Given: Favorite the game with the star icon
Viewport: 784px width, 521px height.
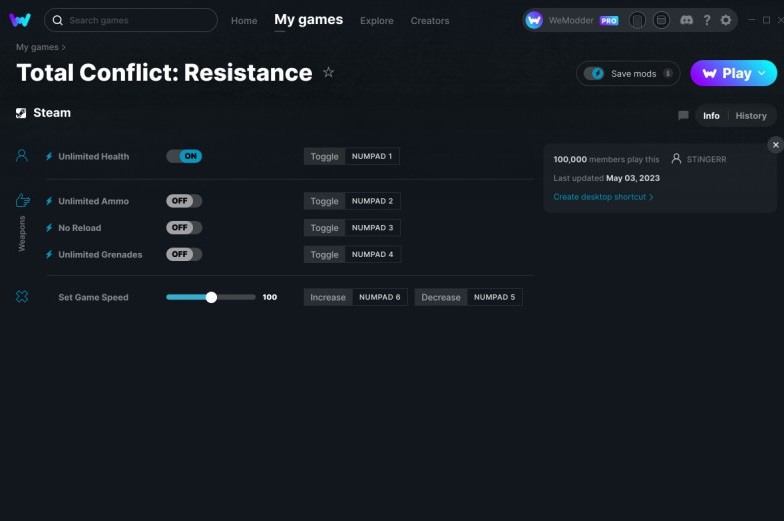Looking at the screenshot, I should [x=328, y=72].
